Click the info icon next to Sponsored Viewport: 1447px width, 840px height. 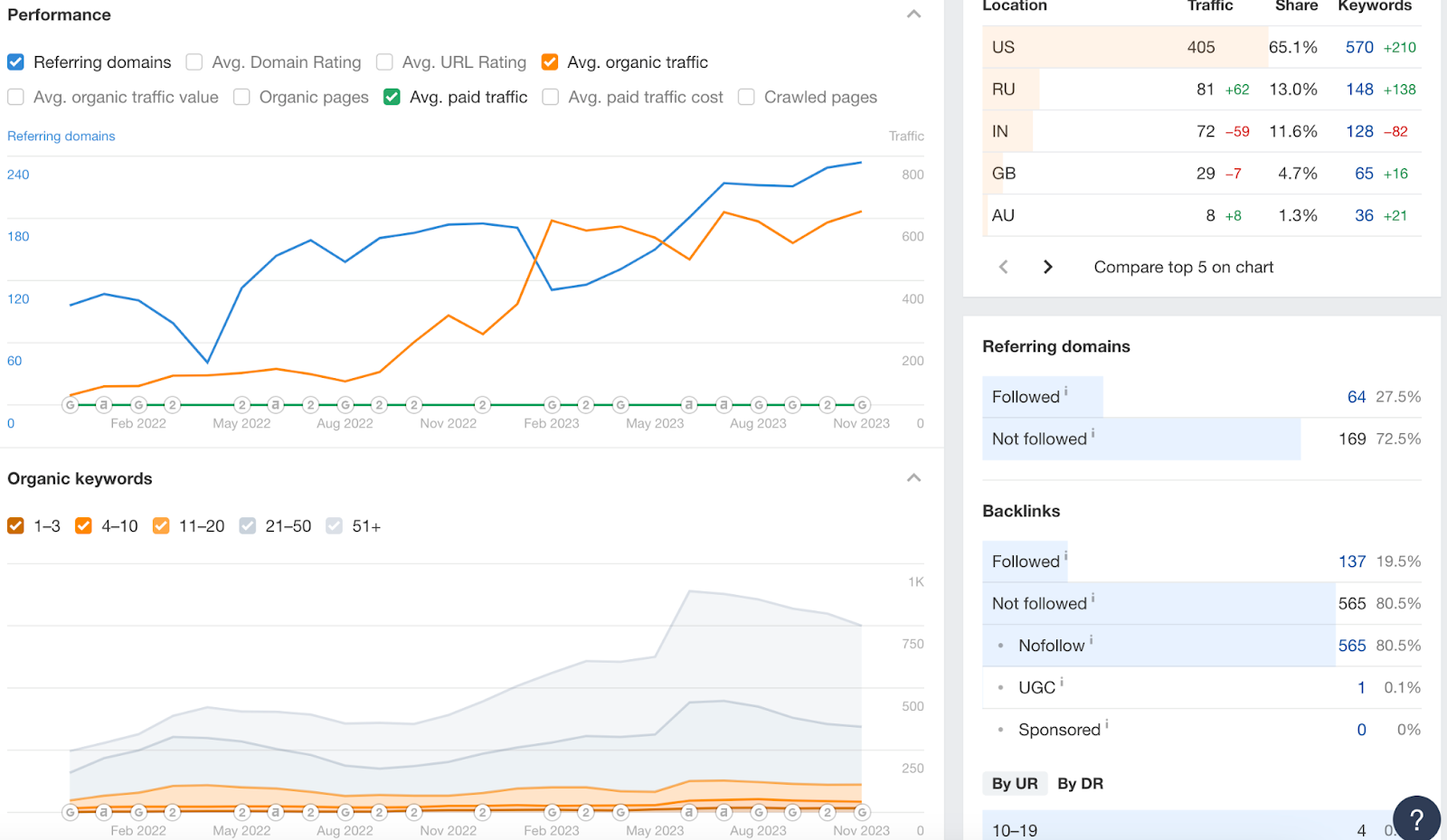point(1107,724)
